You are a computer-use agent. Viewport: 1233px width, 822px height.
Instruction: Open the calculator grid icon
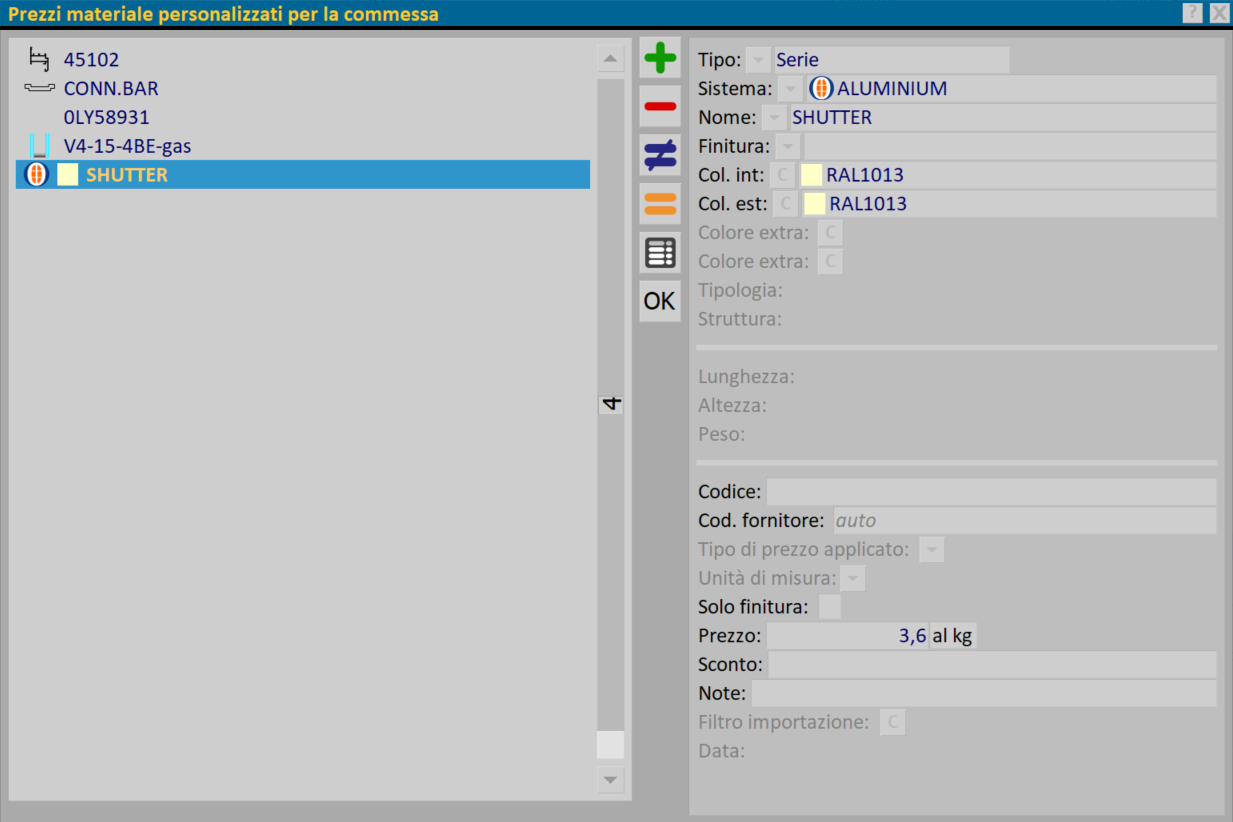pos(660,253)
